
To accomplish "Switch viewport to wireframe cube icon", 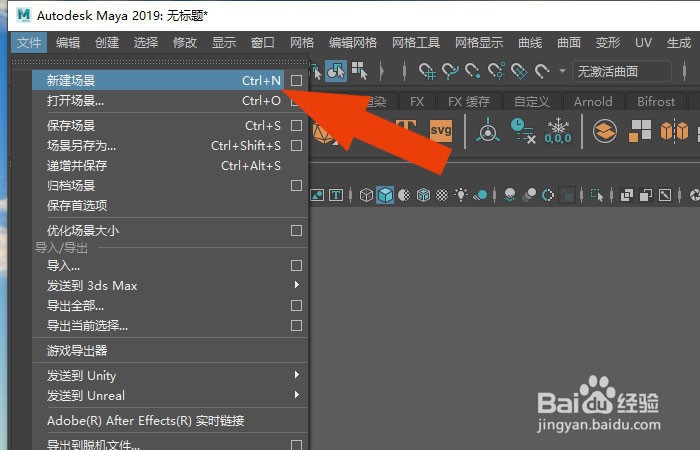I will (x=366, y=195).
